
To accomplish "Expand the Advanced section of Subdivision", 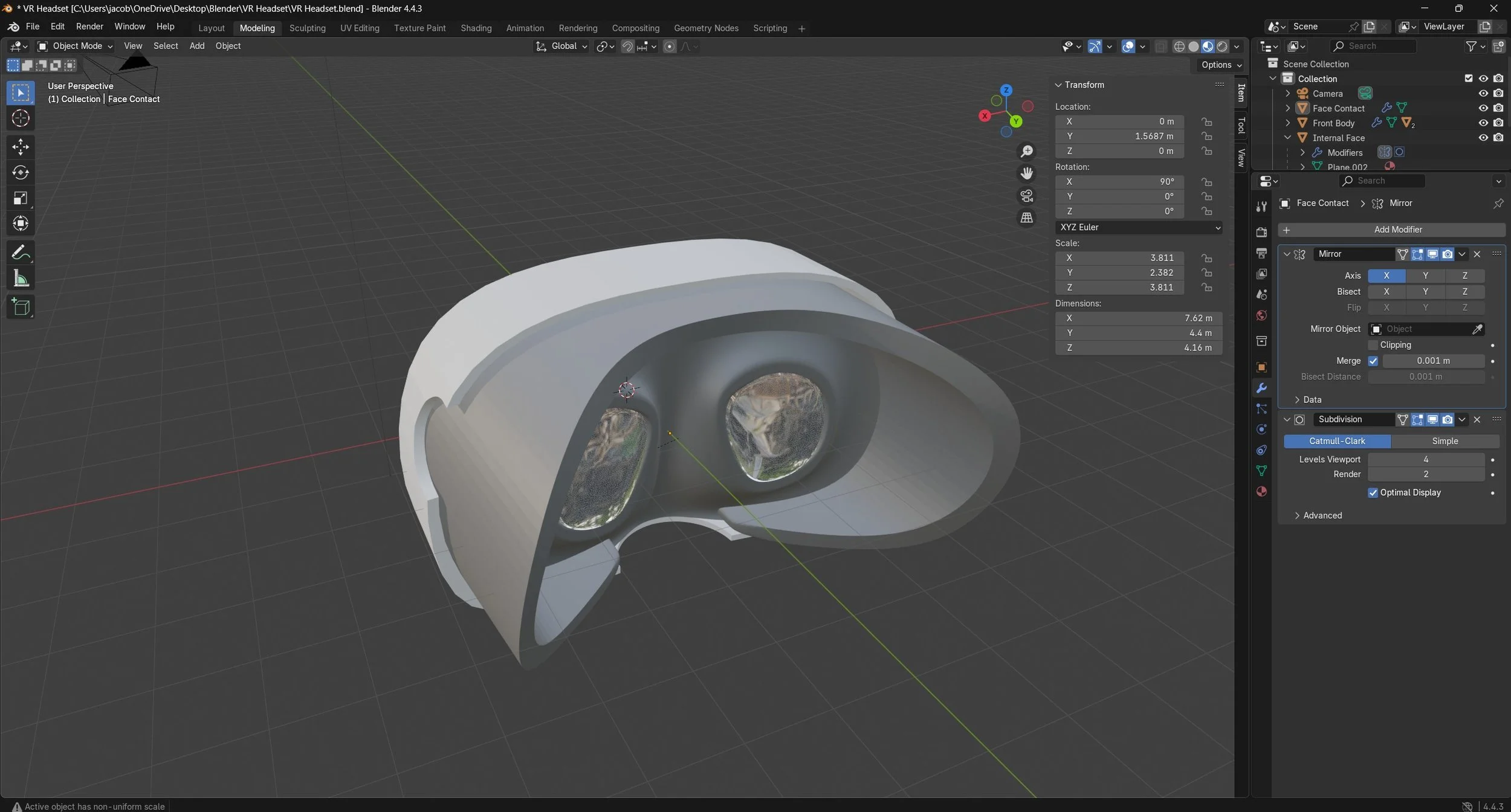I will coord(1322,515).
